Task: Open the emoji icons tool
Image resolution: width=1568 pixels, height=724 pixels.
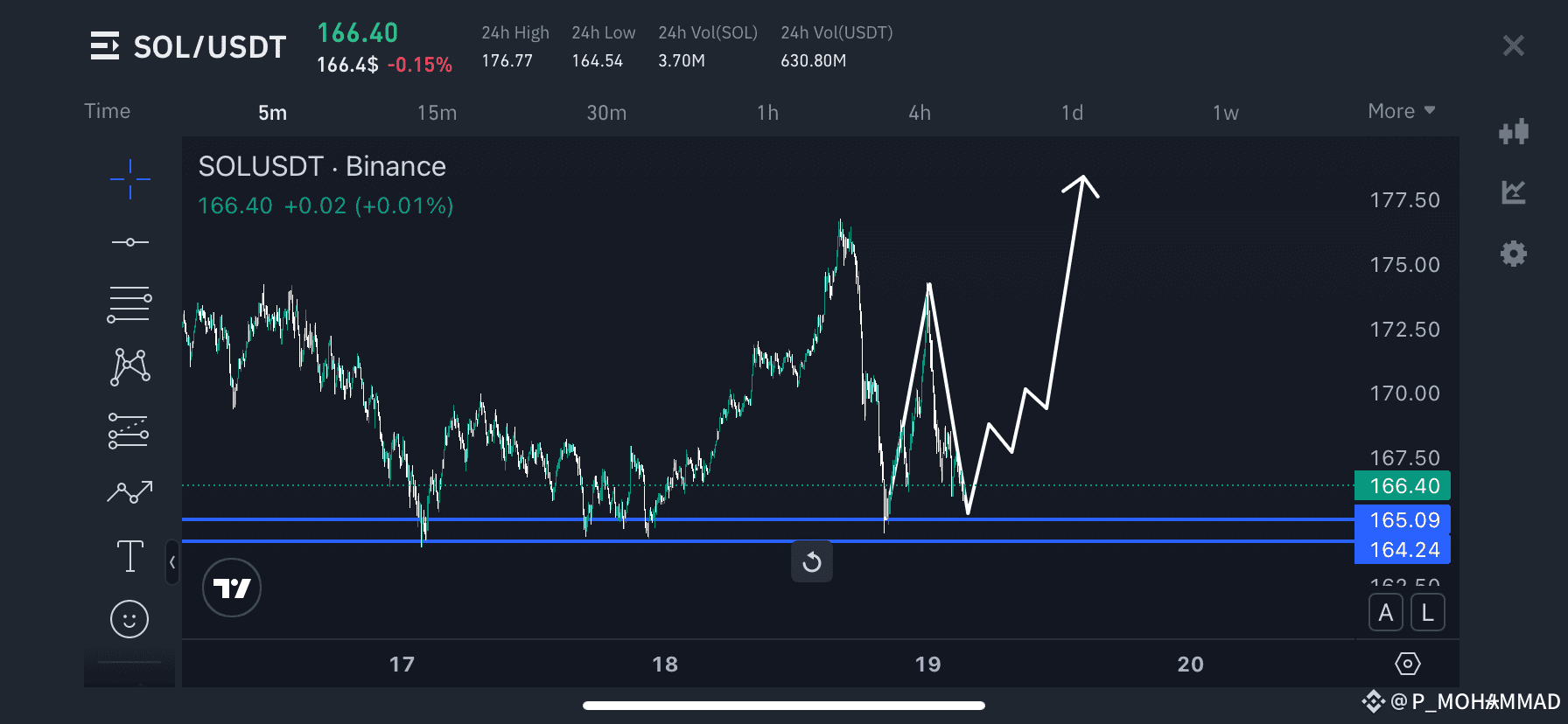Action: [x=129, y=619]
